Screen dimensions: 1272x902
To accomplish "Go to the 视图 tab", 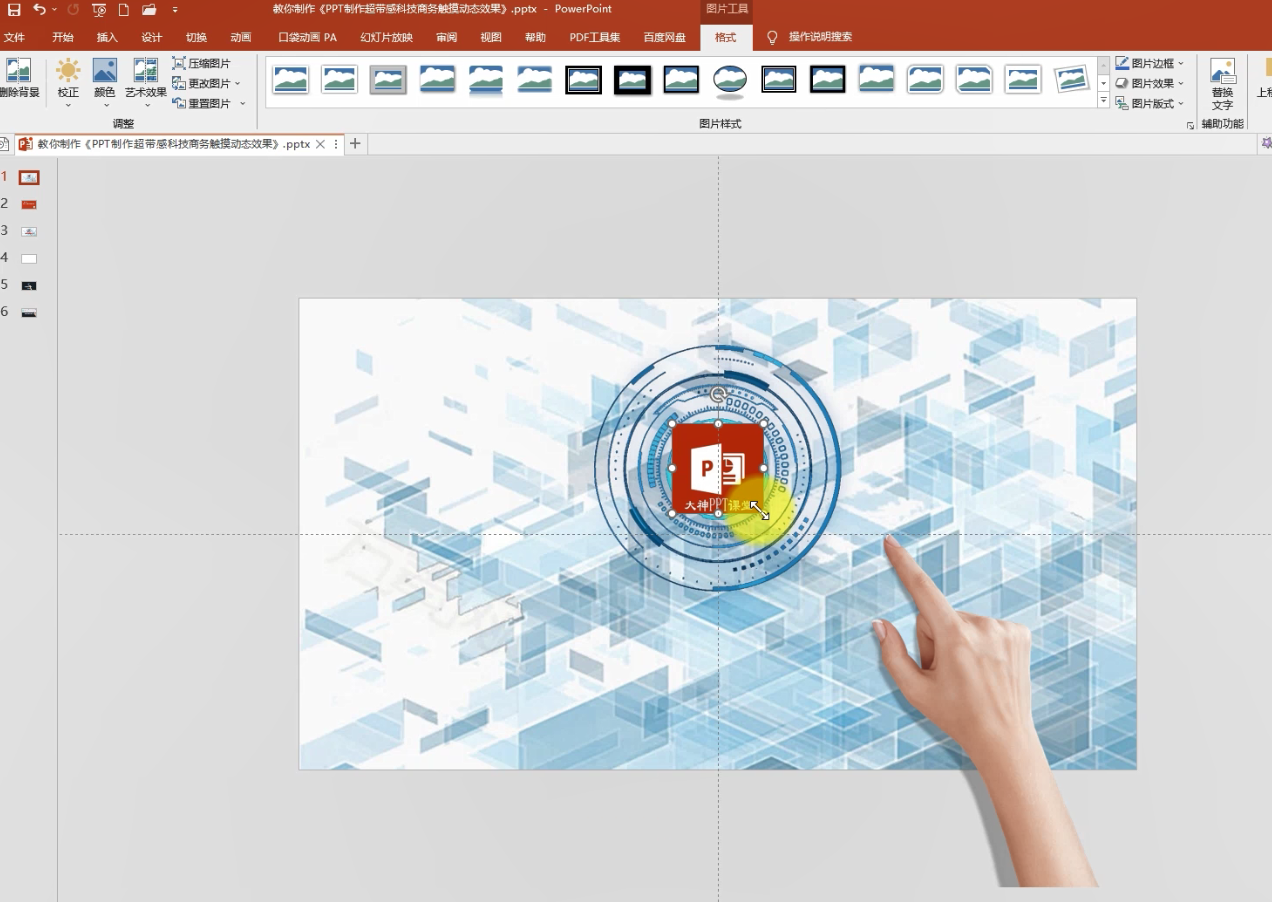I will 490,37.
